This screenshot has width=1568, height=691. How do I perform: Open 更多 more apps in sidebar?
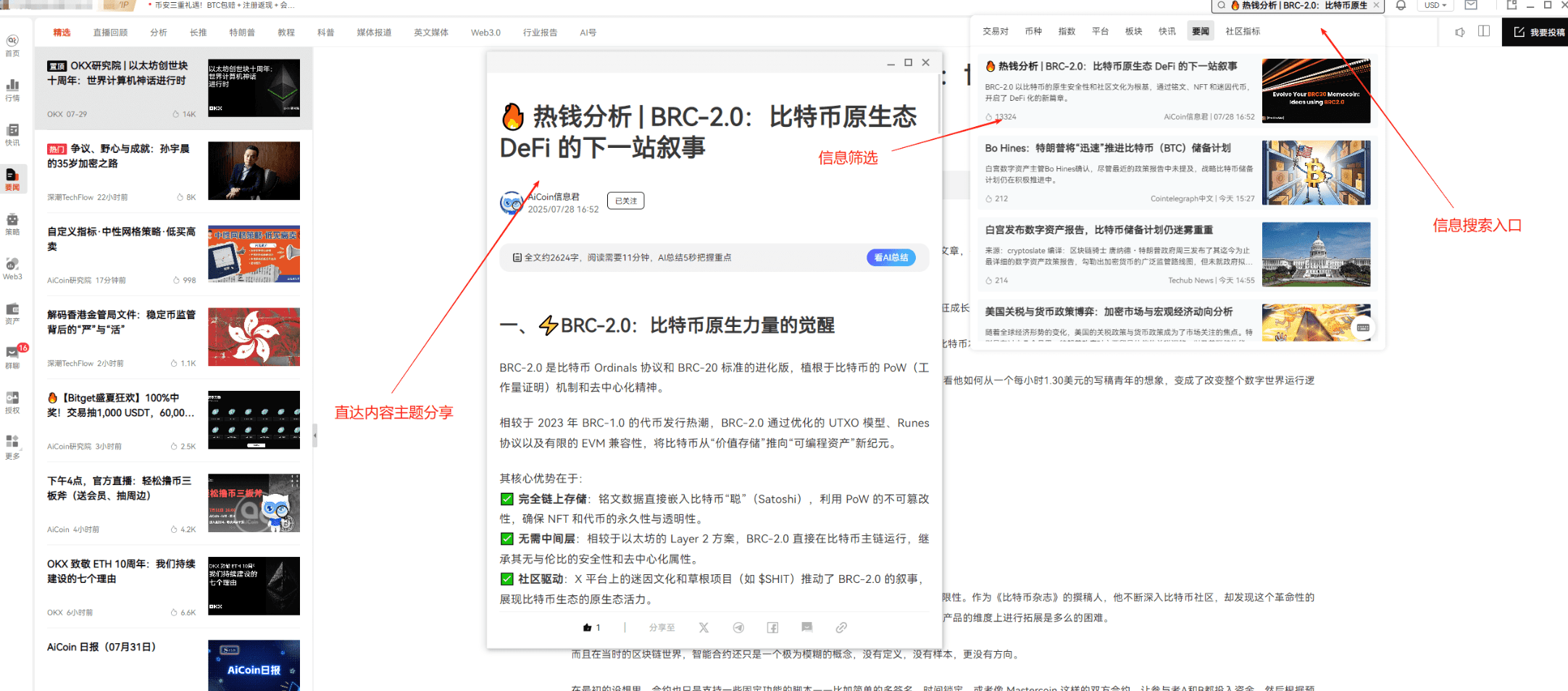(x=12, y=447)
